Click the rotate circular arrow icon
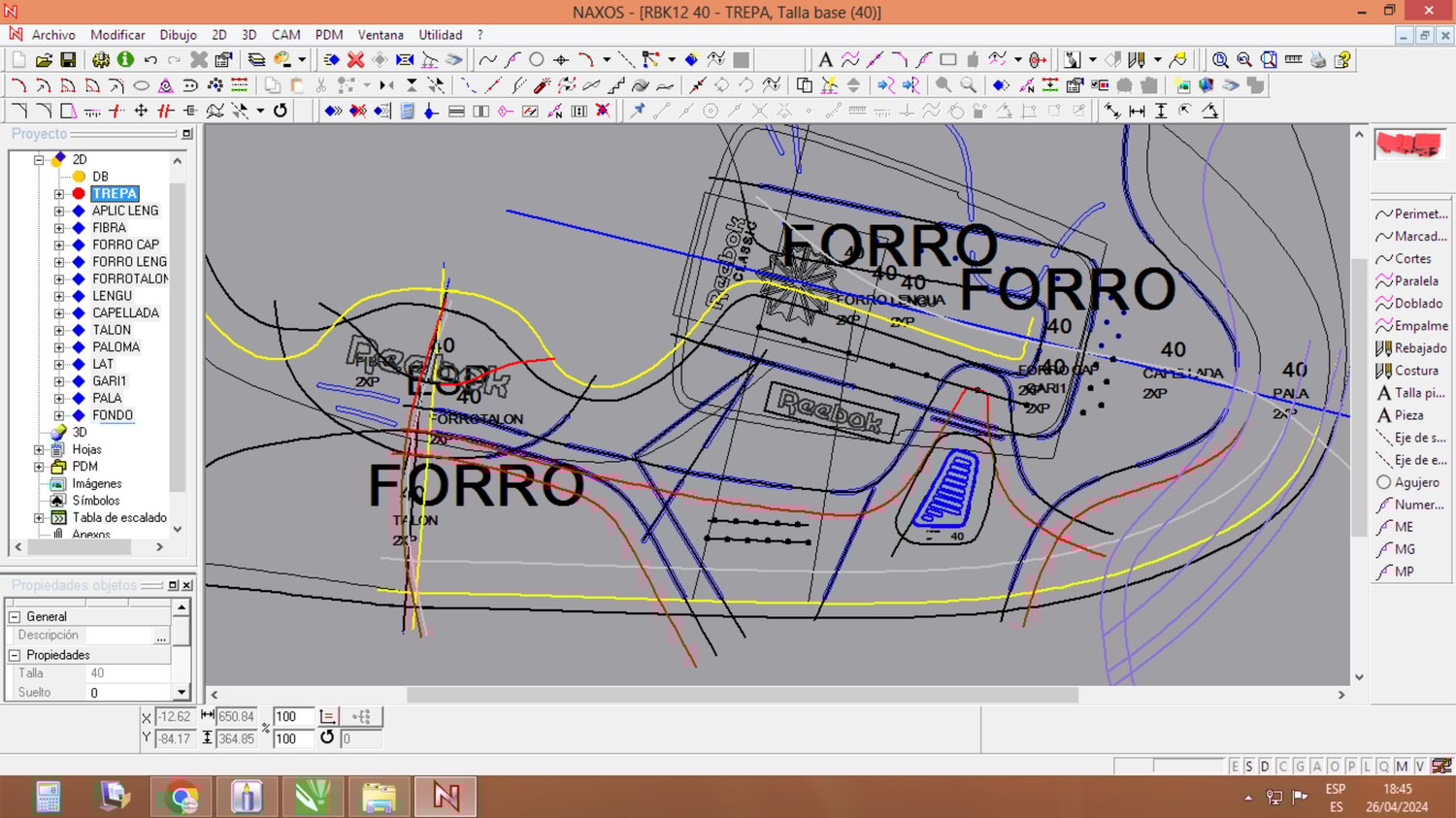Image resolution: width=1456 pixels, height=818 pixels. [x=281, y=111]
